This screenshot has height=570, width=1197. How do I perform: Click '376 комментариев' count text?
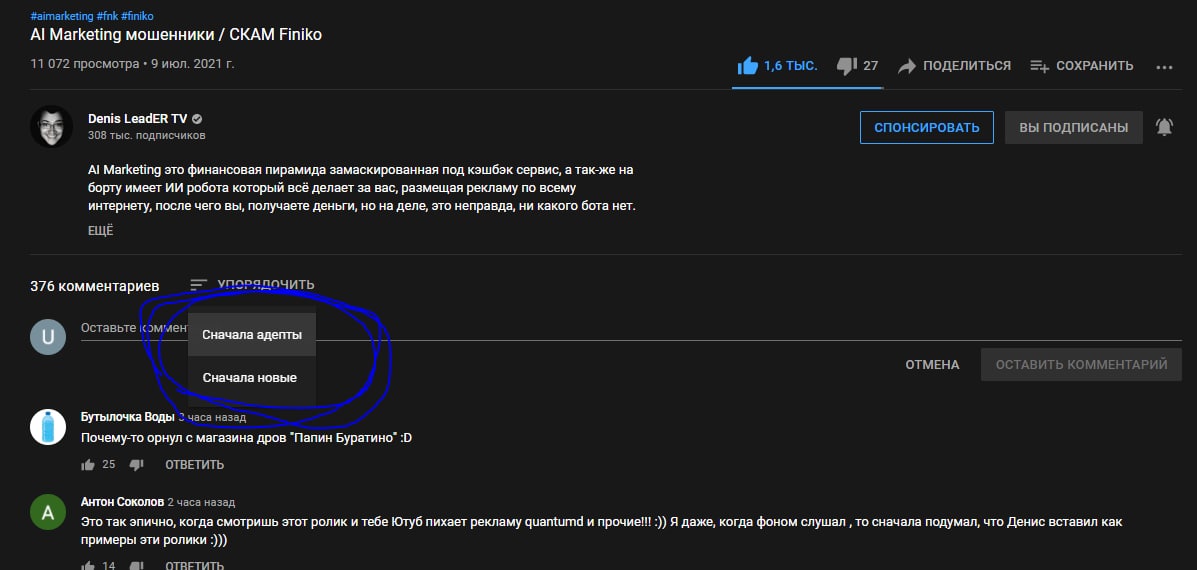(95, 286)
